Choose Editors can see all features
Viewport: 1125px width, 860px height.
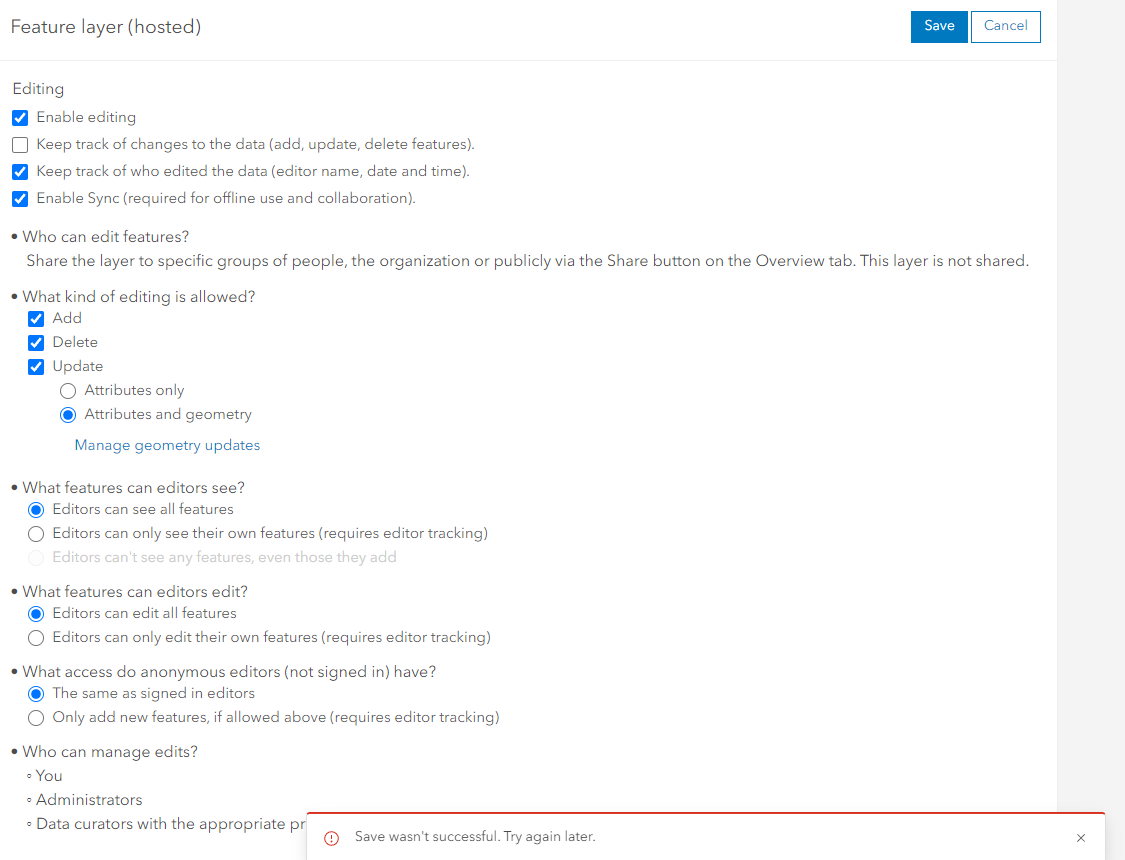[x=36, y=510]
